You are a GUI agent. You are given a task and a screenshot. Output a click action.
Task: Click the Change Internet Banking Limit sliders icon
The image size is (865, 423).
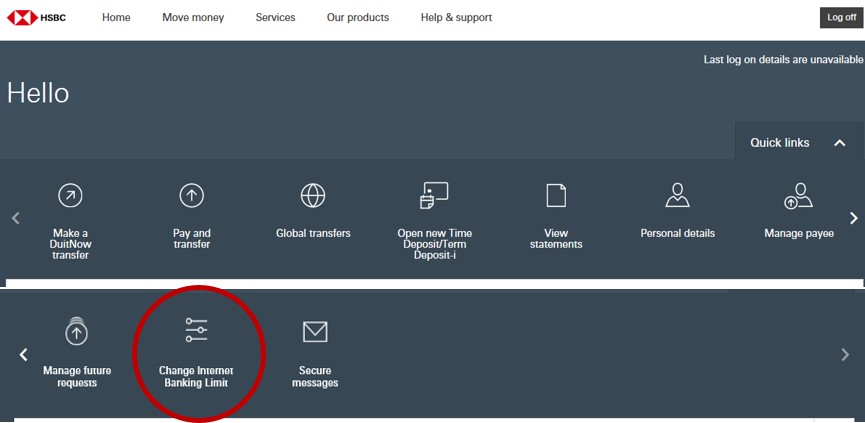pyautogui.click(x=196, y=330)
